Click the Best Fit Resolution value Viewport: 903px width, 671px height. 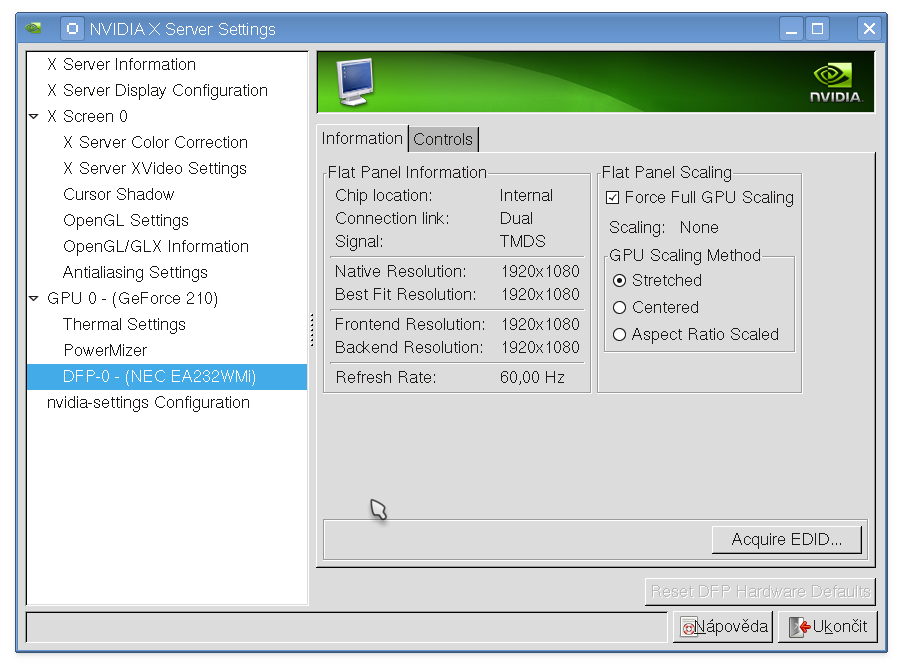tap(540, 294)
